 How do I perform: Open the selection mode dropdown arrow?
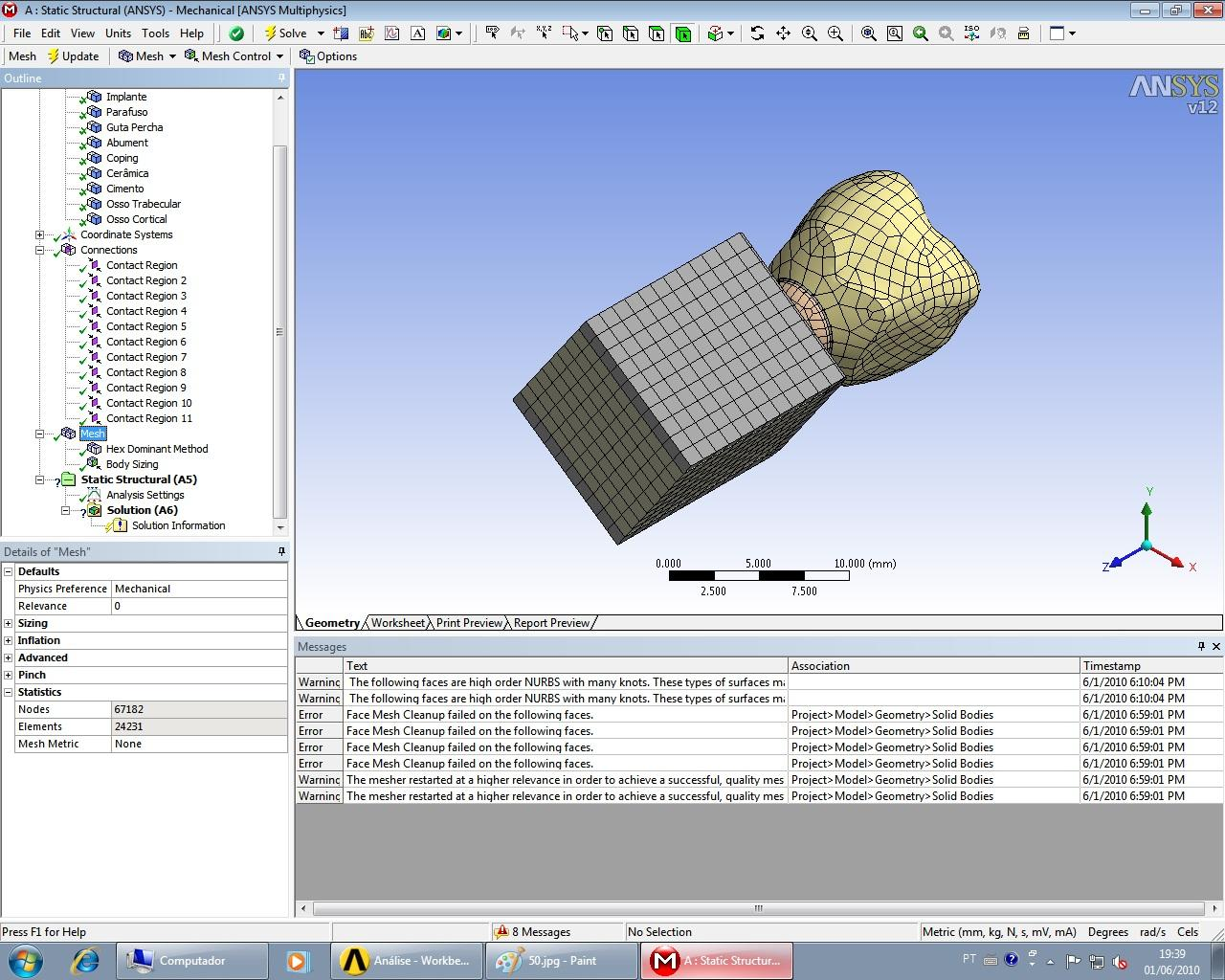tap(585, 33)
